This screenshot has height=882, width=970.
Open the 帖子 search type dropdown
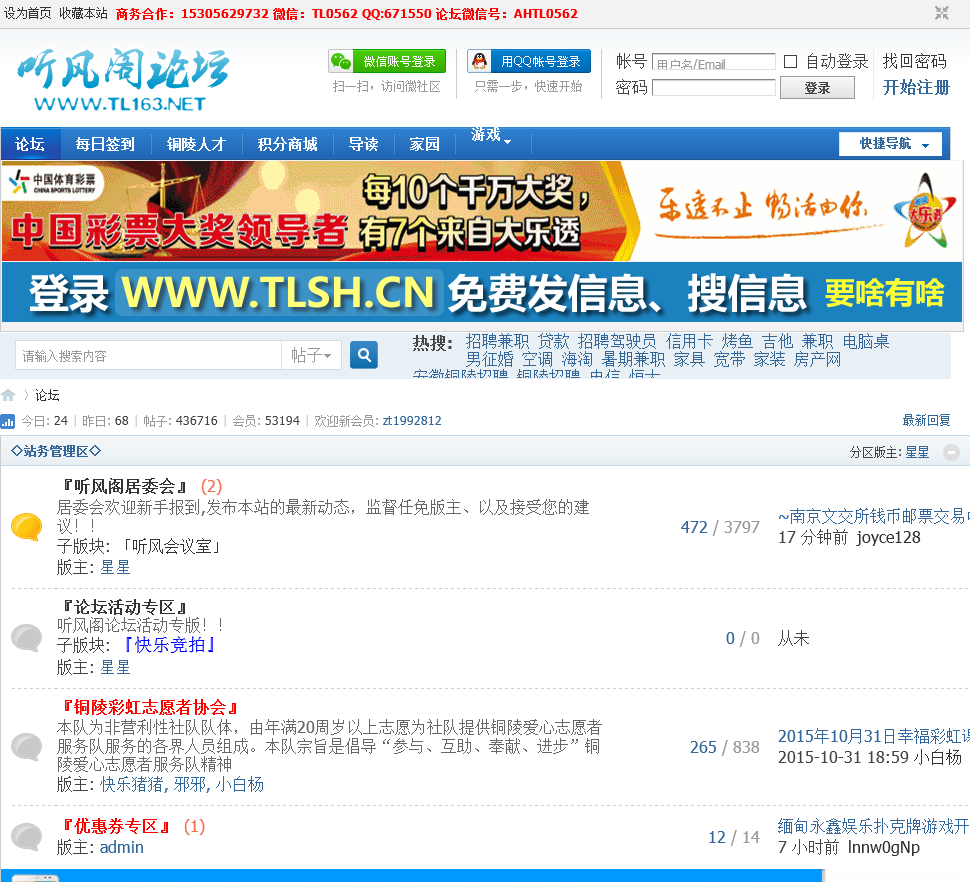311,356
